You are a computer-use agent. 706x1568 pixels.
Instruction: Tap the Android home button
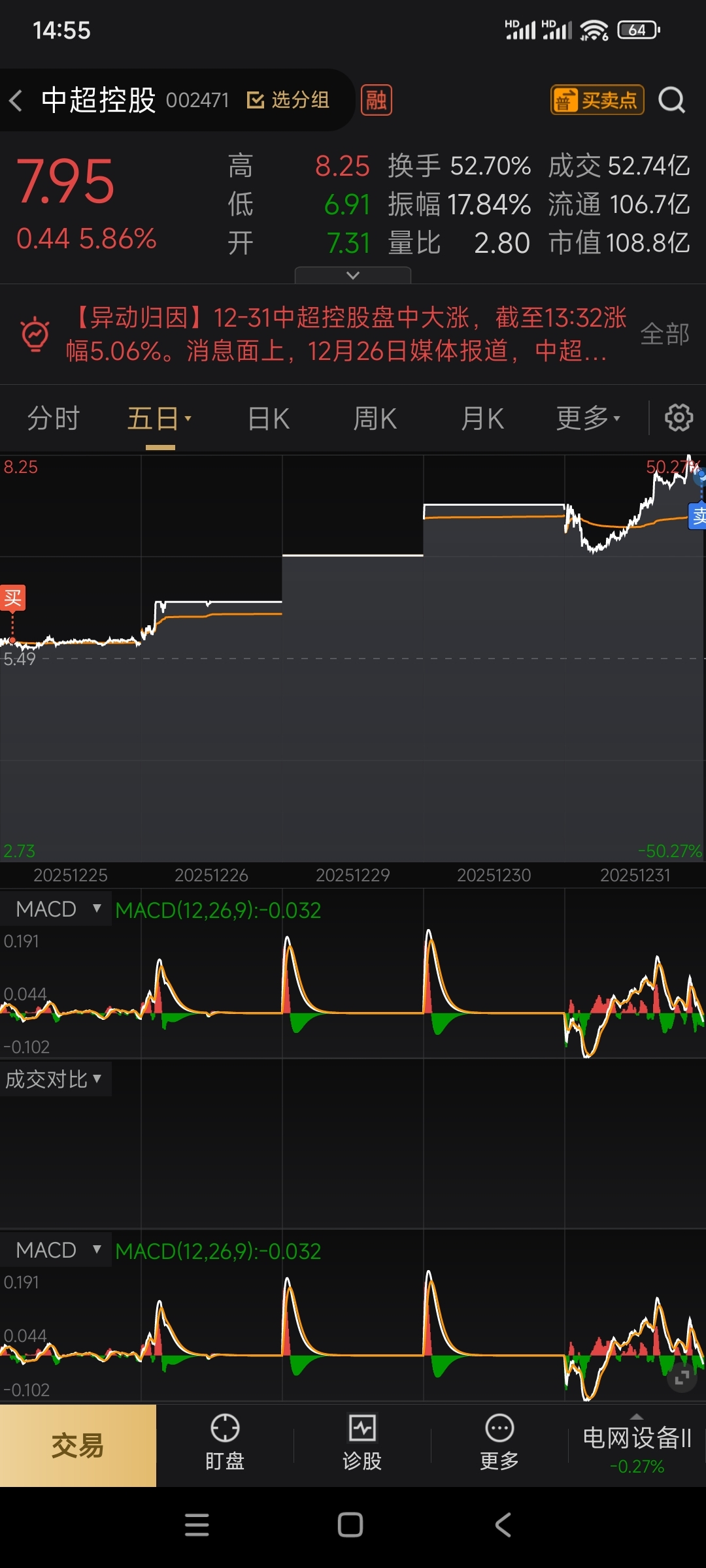pyautogui.click(x=350, y=1525)
